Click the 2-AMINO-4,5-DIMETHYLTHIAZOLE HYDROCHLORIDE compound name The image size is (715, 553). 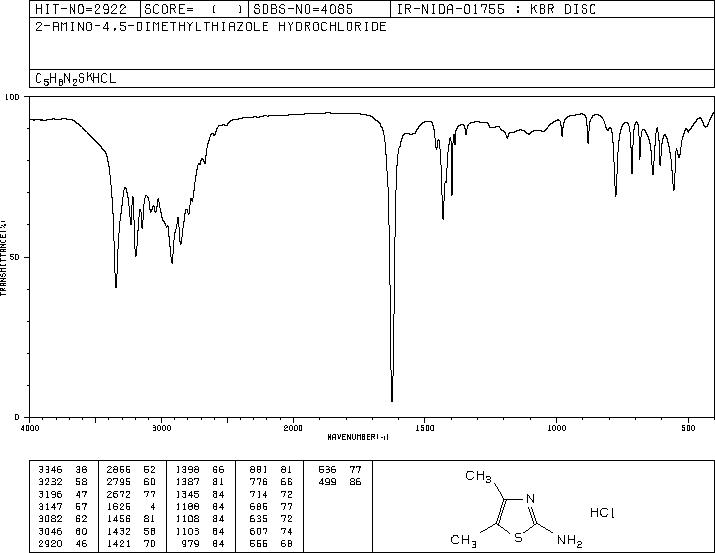[211, 27]
